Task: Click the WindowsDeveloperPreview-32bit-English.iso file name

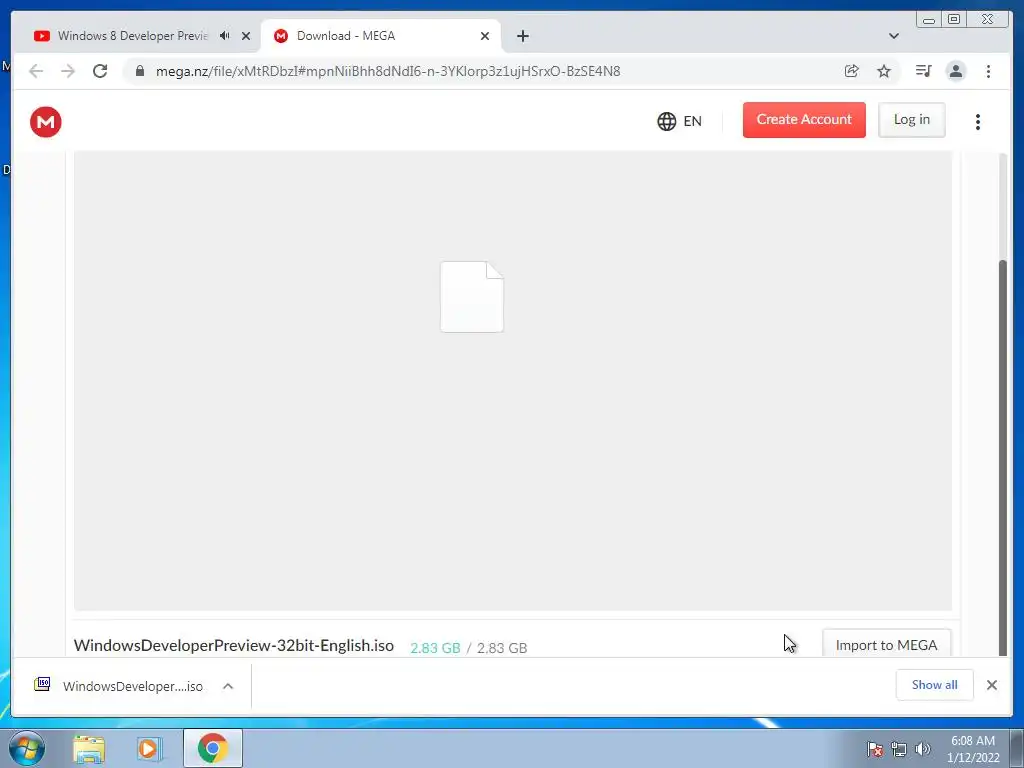Action: click(x=234, y=645)
